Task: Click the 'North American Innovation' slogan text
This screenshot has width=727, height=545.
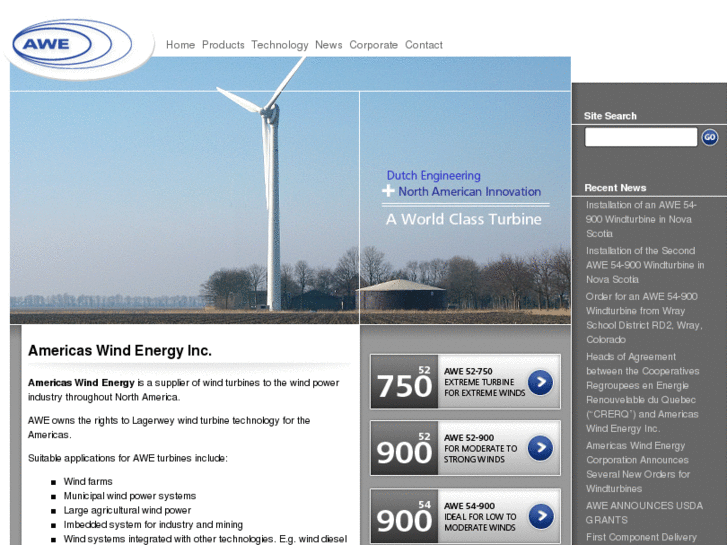Action: [x=470, y=192]
